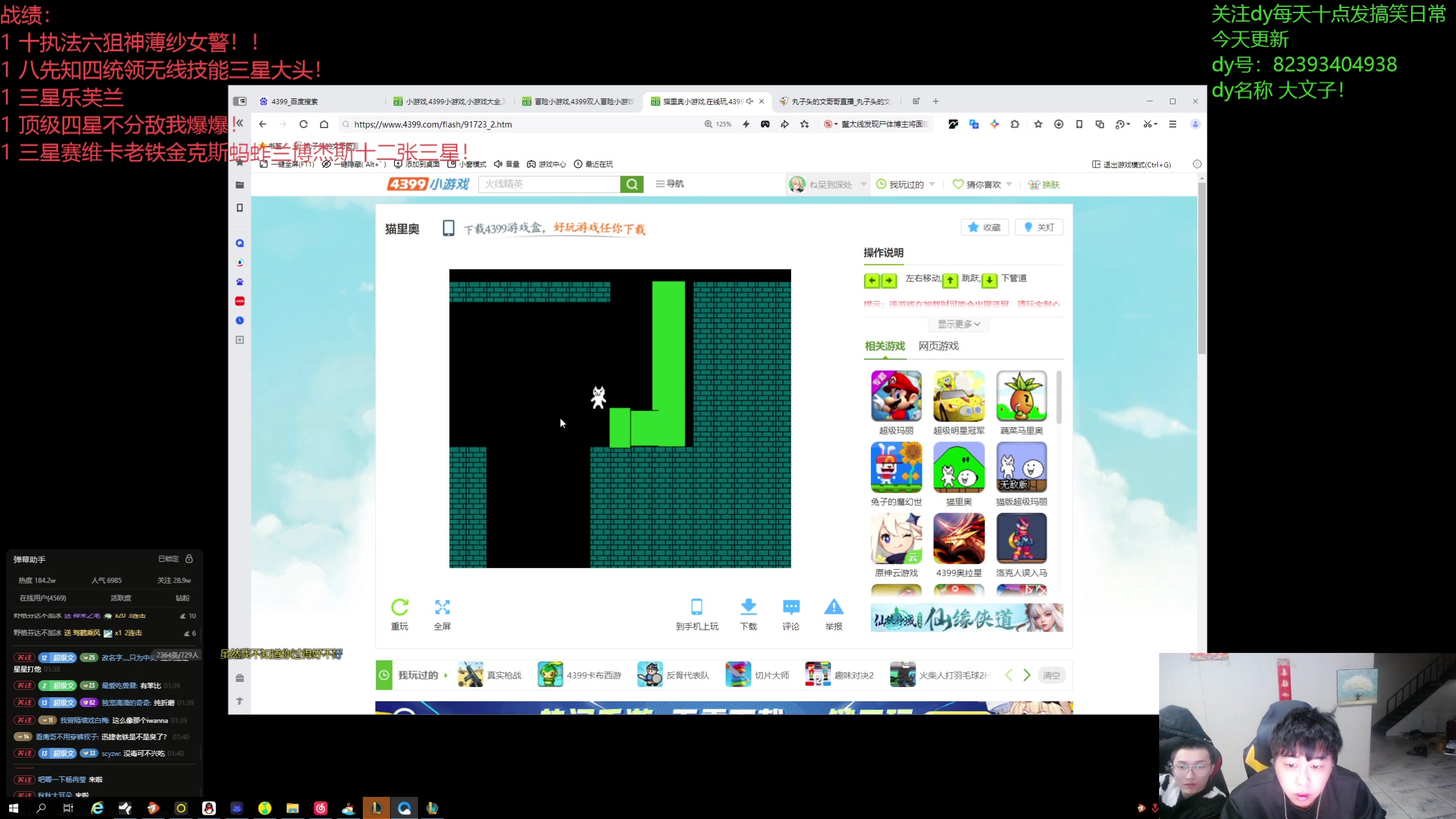This screenshot has width=1456, height=819.
Task: Switch to 冒险小游戏 tab
Action: [x=578, y=101]
